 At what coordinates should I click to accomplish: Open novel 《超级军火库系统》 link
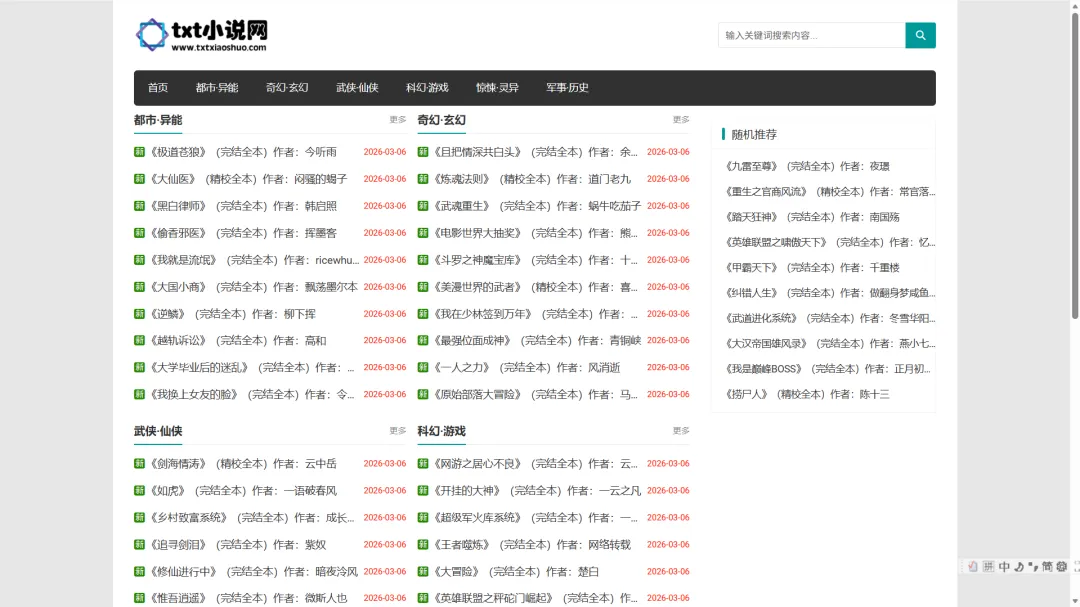pyautogui.click(x=534, y=517)
